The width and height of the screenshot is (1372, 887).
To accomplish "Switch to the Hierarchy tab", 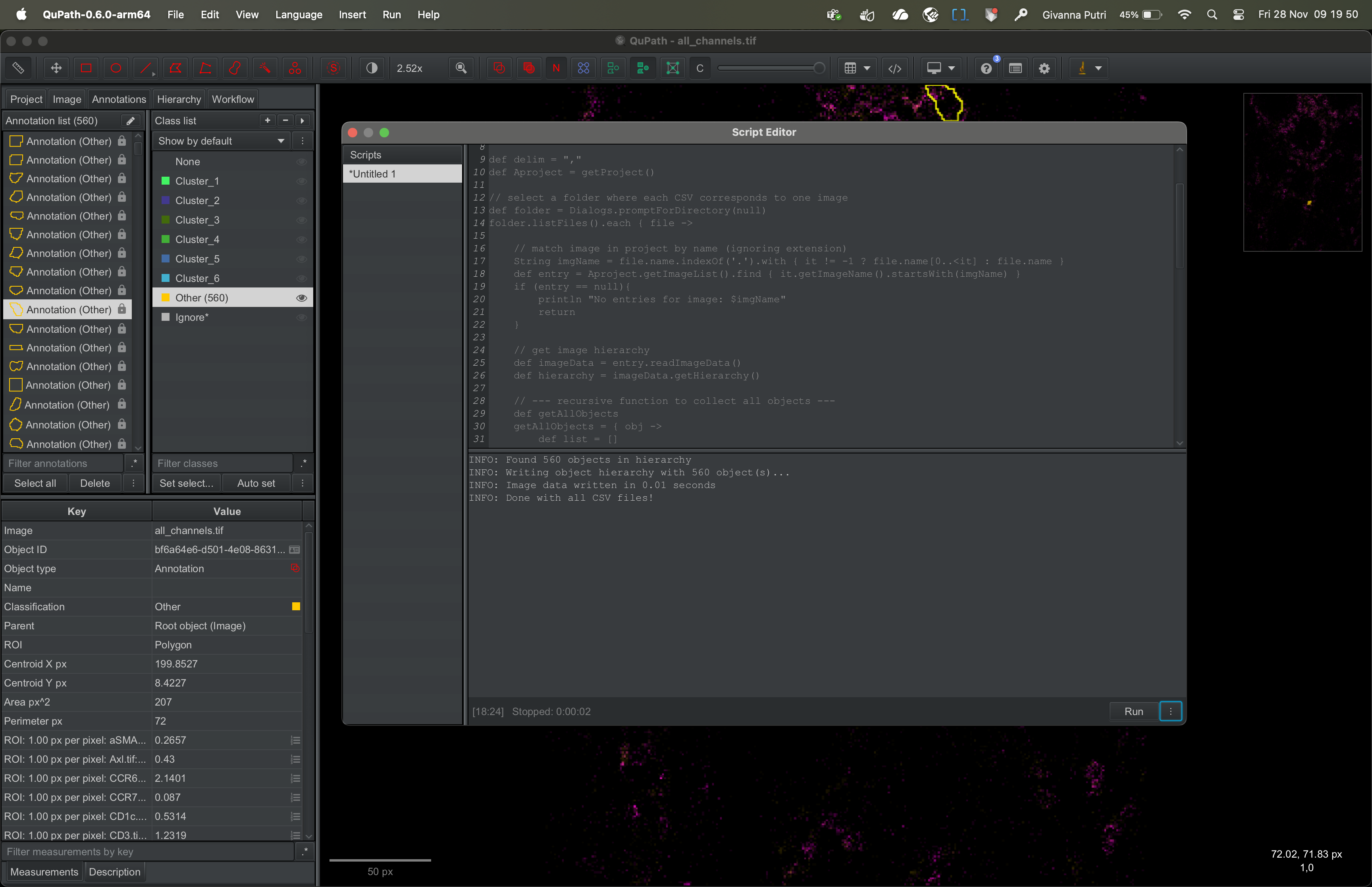I will click(x=179, y=99).
